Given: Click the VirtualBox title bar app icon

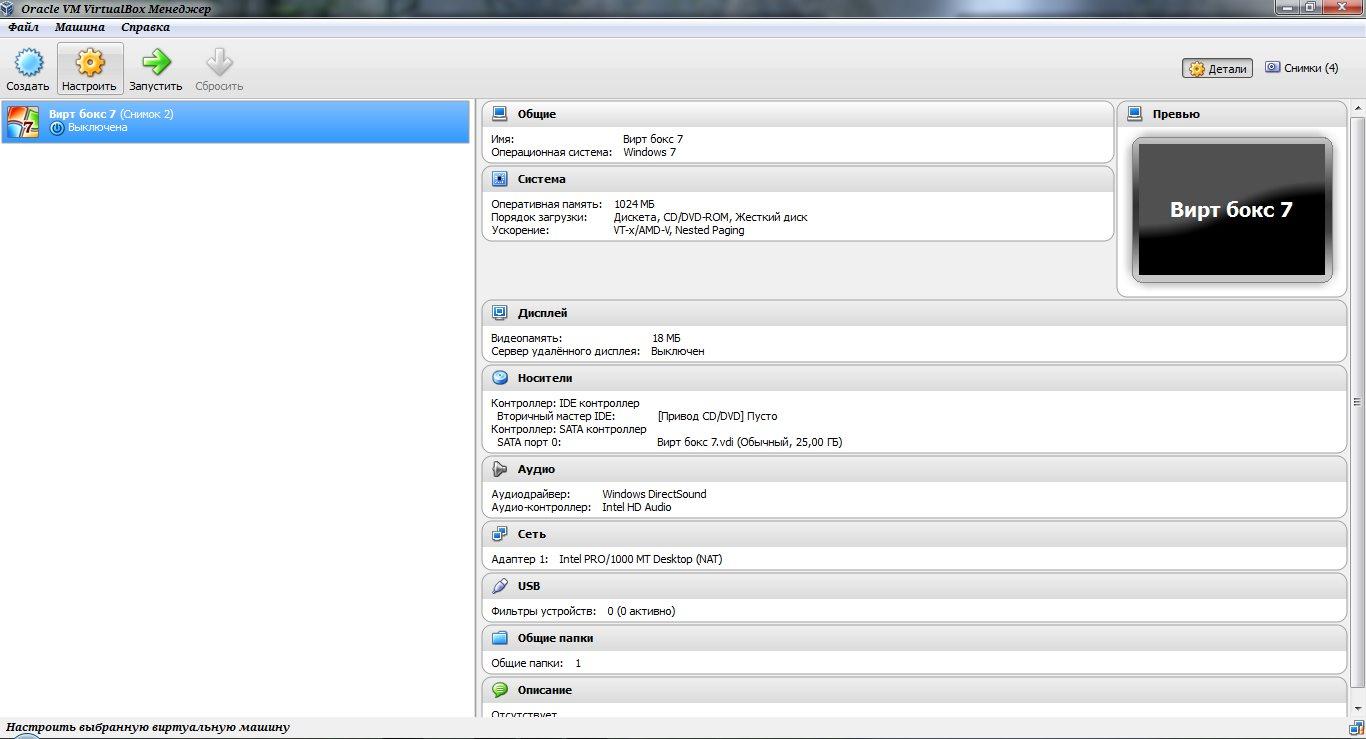Looking at the screenshot, I should coord(8,8).
